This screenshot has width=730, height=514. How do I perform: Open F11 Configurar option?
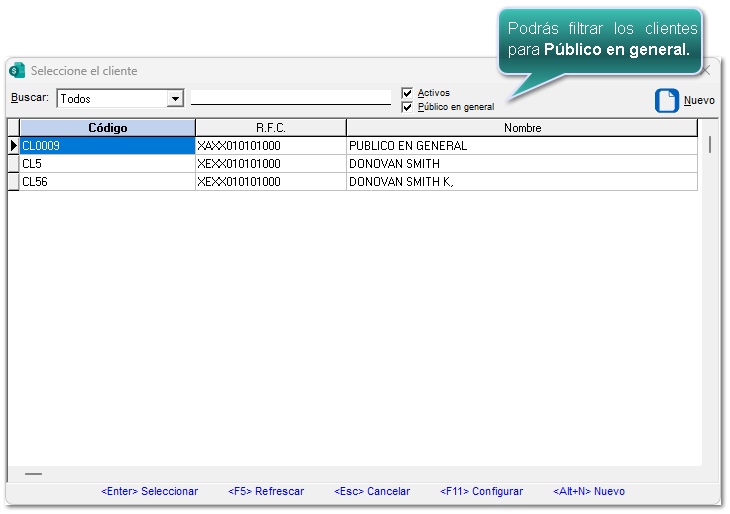click(481, 492)
